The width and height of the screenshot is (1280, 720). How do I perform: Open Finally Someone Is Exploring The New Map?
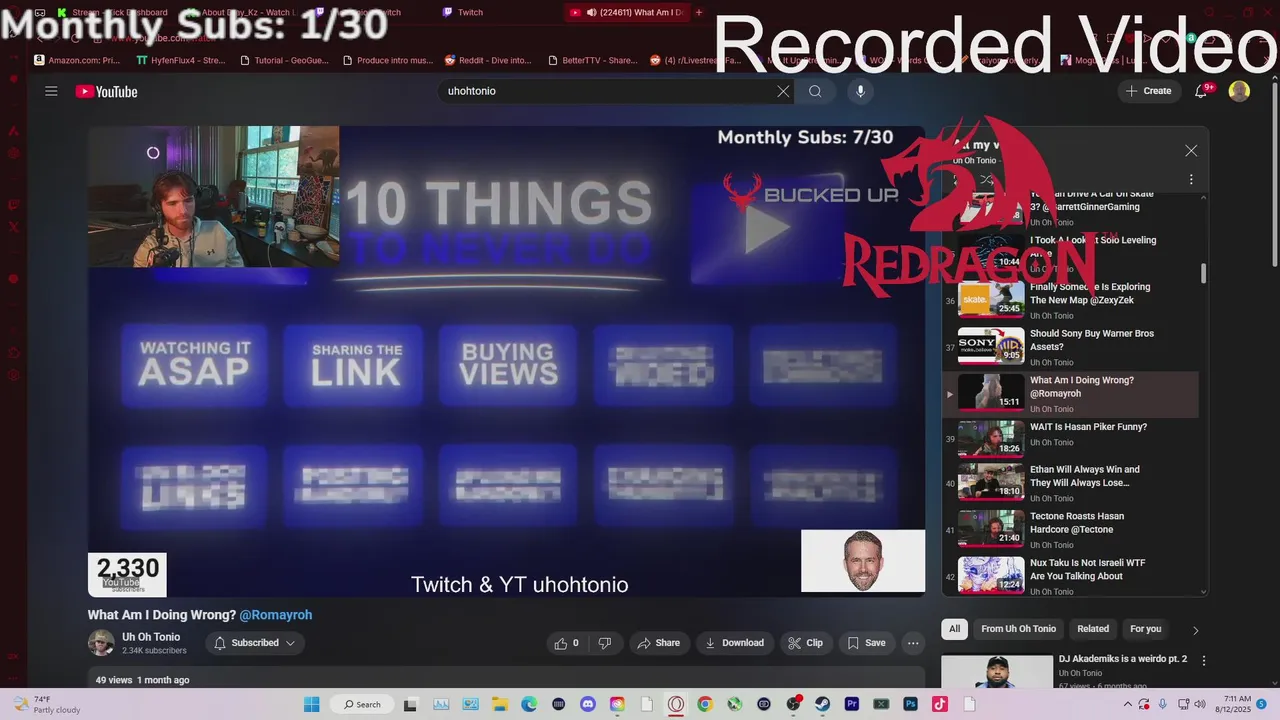click(1070, 300)
